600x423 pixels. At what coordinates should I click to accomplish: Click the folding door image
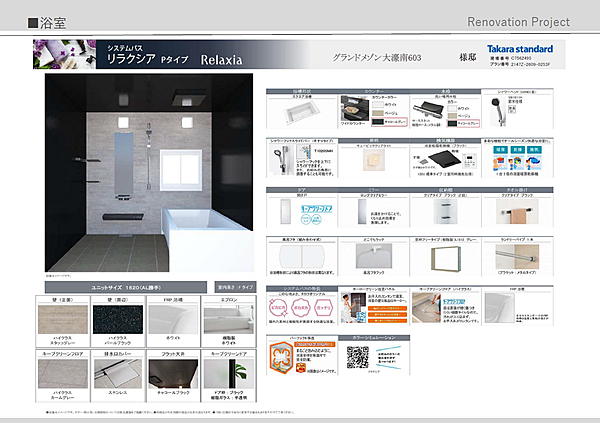coord(285,212)
